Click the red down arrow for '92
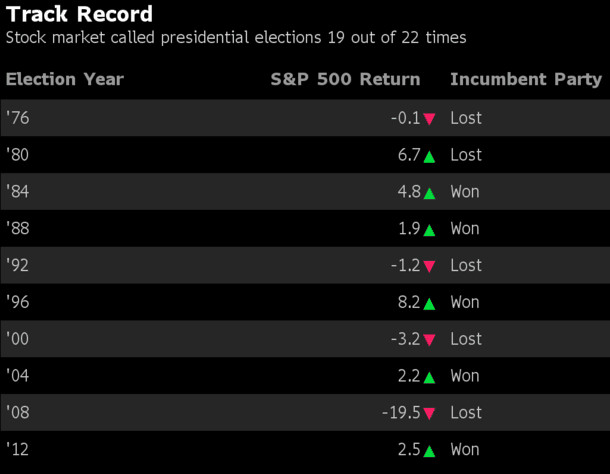 click(429, 266)
